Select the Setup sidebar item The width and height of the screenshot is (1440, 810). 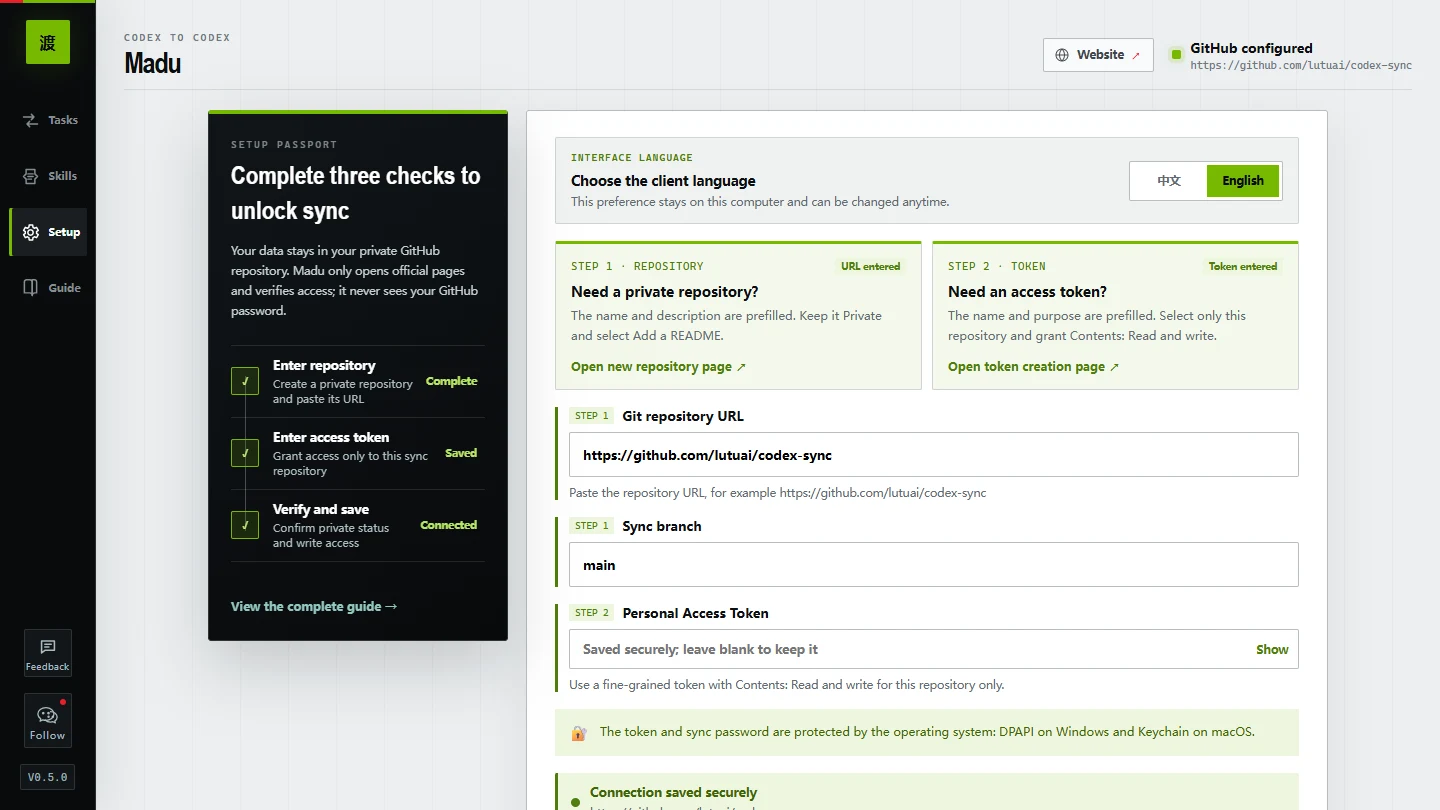[x=48, y=232]
